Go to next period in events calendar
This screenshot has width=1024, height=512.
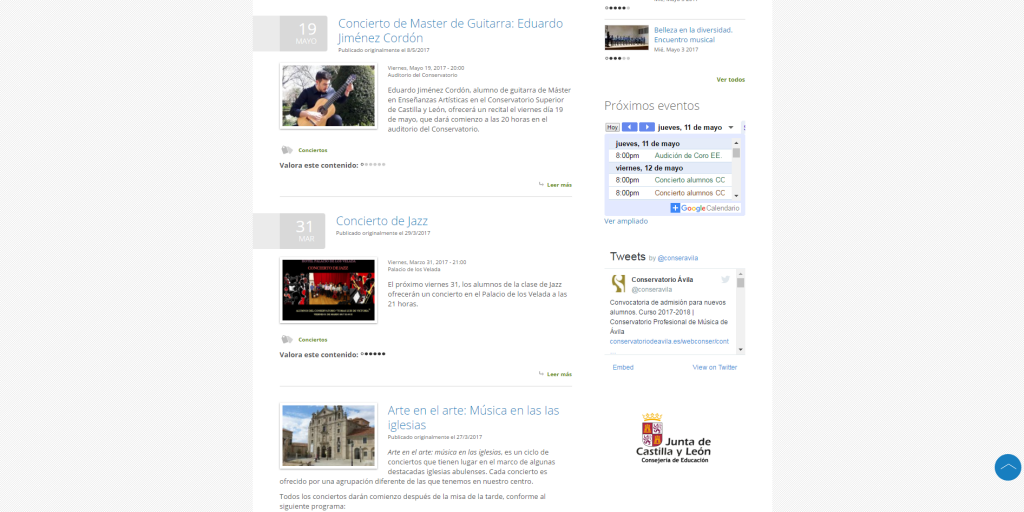[x=647, y=127]
